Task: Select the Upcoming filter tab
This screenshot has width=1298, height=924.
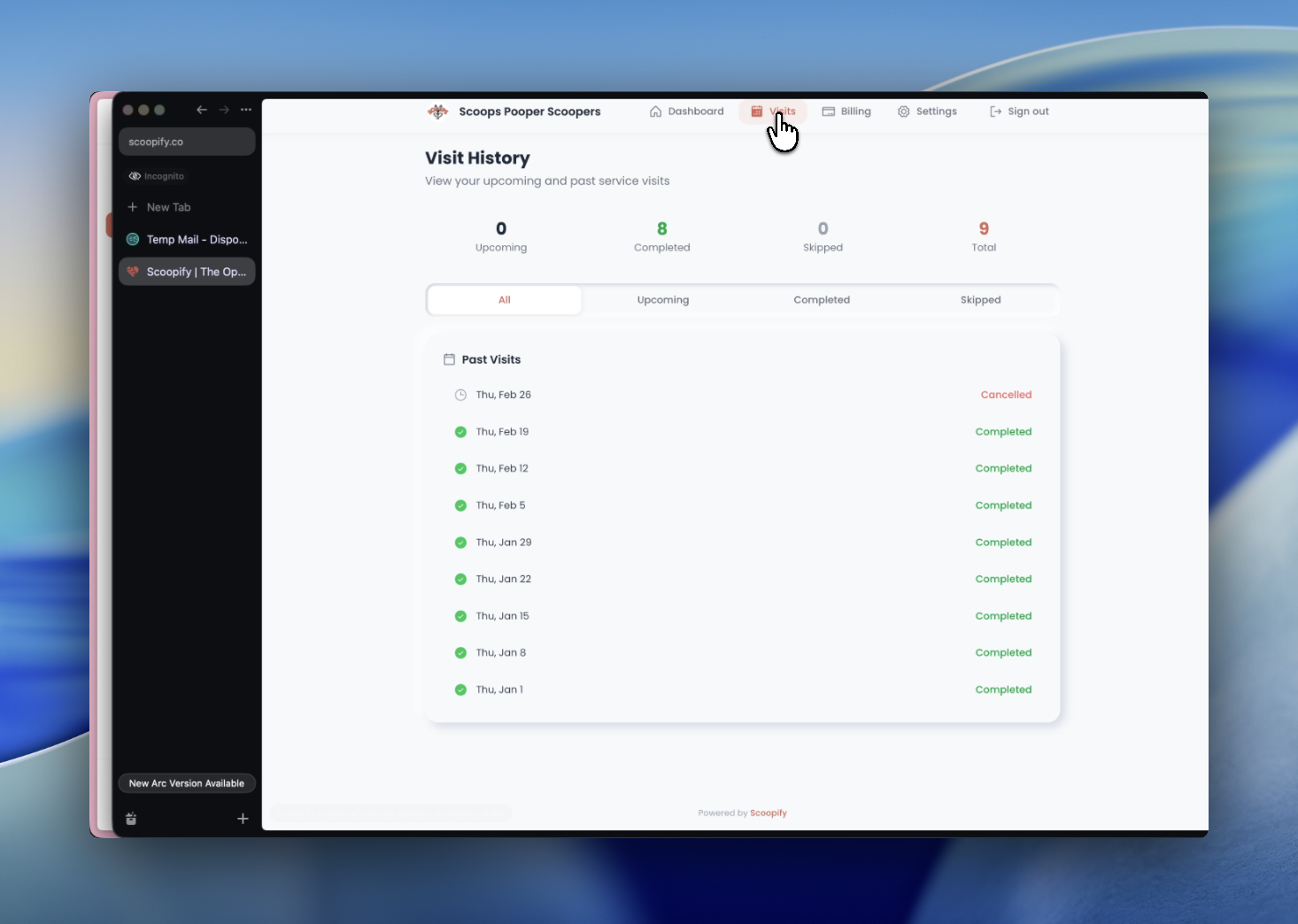Action: pos(662,300)
